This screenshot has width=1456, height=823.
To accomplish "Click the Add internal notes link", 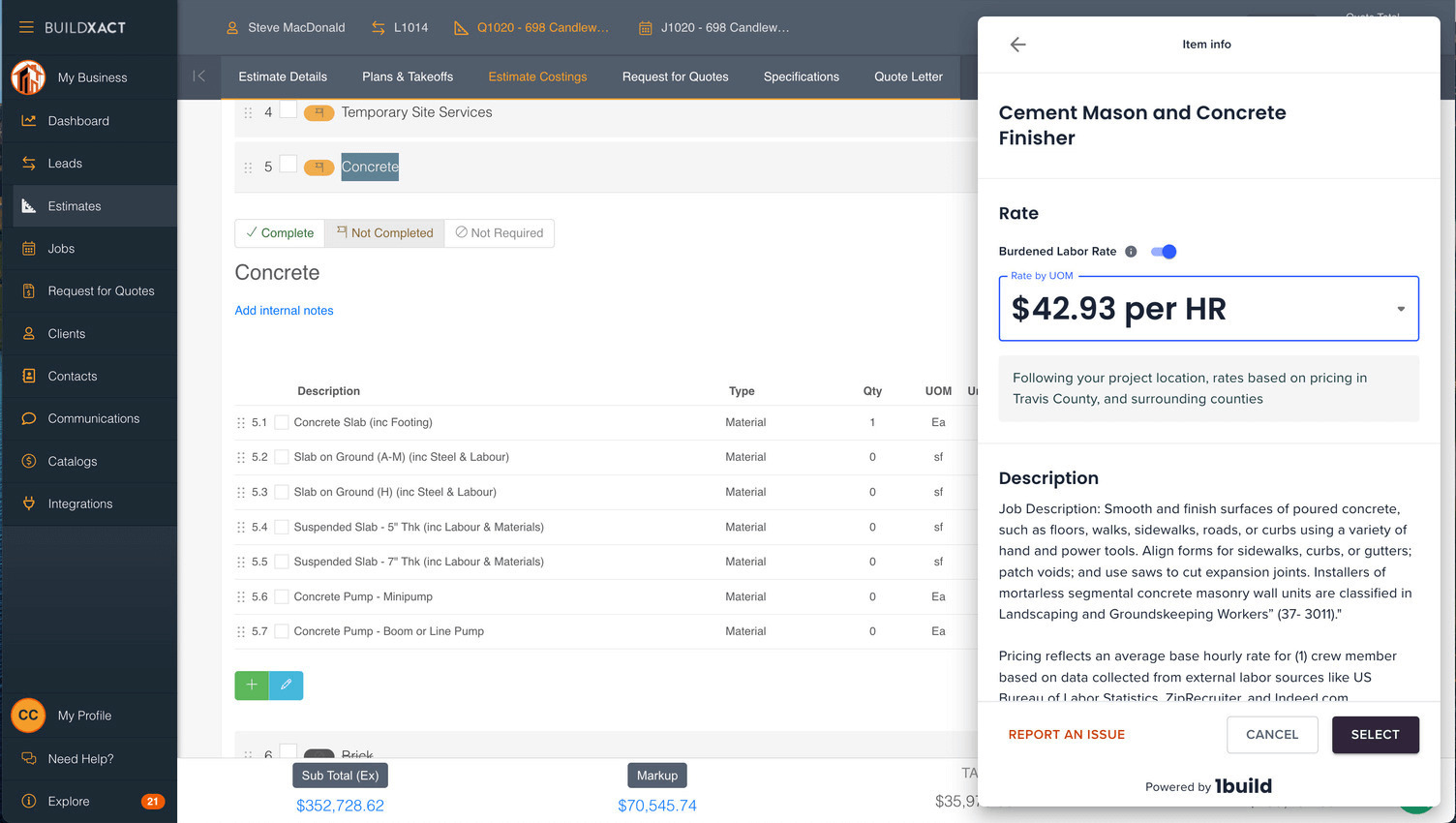I will (x=284, y=310).
